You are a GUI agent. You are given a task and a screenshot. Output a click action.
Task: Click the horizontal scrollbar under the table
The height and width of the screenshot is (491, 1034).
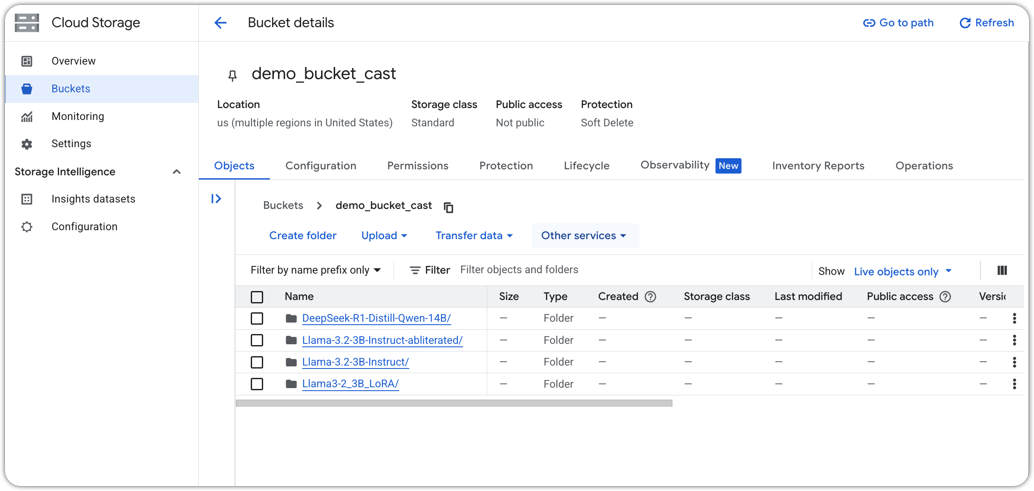point(454,403)
